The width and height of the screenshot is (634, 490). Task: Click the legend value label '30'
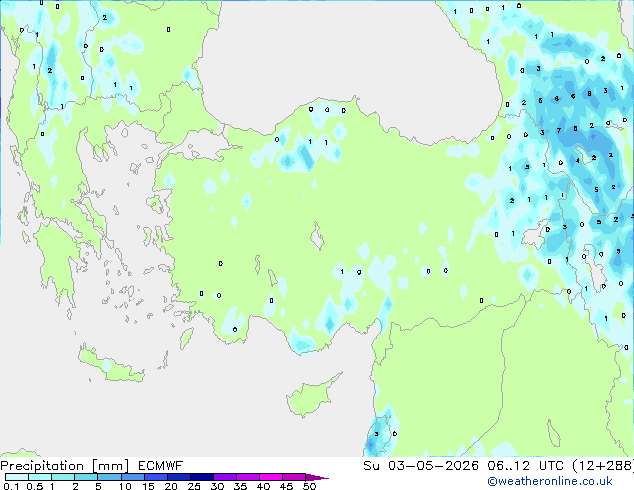tap(217, 486)
